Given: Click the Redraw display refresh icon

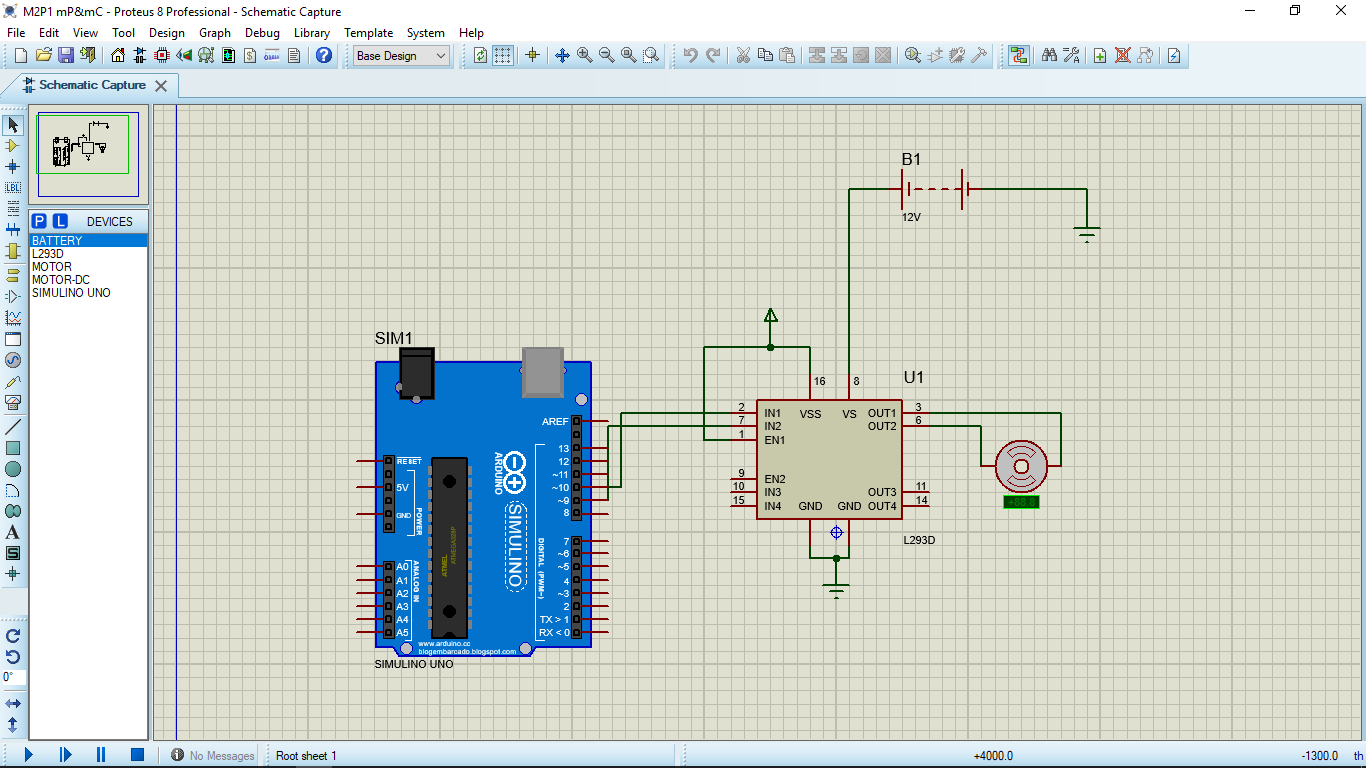Looking at the screenshot, I should coord(481,56).
